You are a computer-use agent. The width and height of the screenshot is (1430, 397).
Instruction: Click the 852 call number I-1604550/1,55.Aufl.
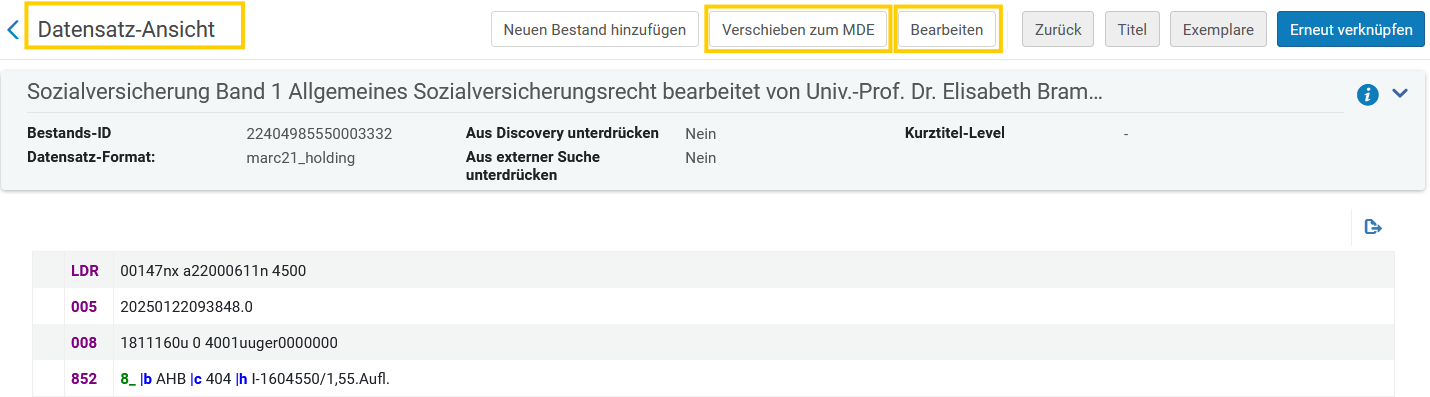[x=320, y=379]
